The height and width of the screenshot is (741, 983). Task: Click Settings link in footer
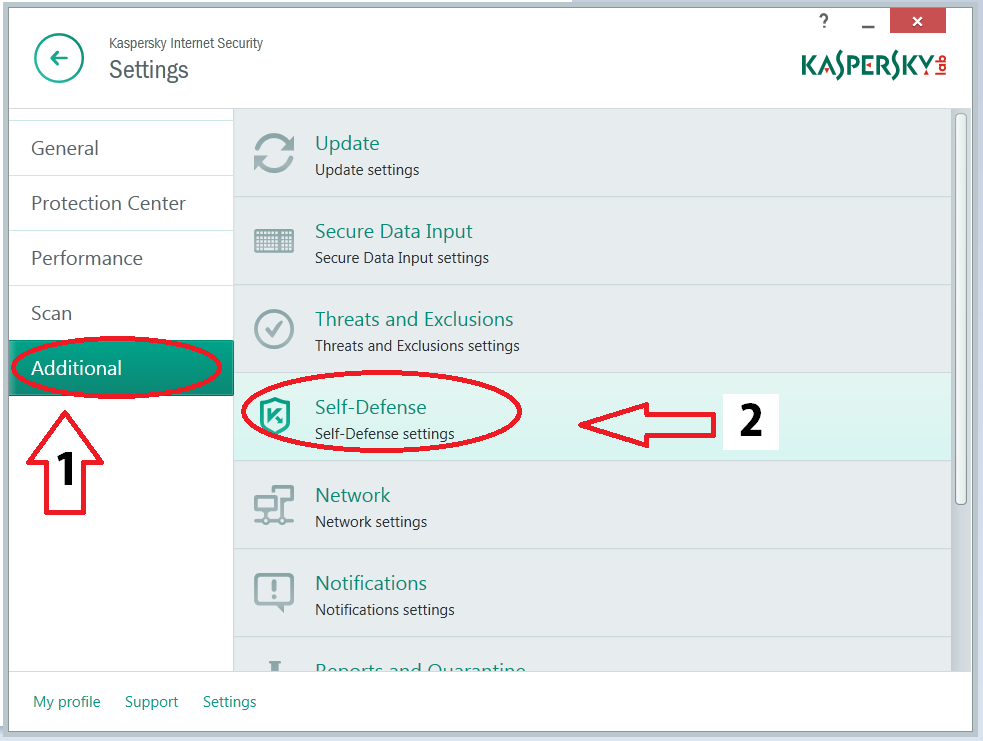point(229,702)
